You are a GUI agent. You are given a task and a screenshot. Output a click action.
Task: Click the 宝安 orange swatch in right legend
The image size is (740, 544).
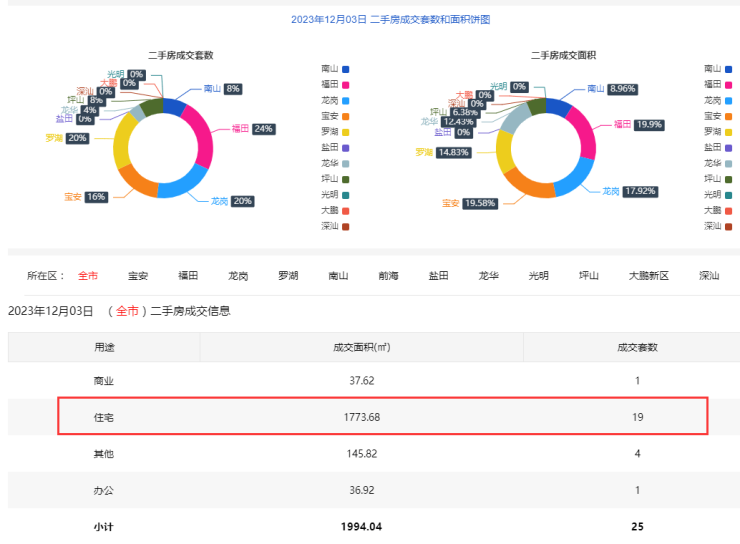click(729, 116)
